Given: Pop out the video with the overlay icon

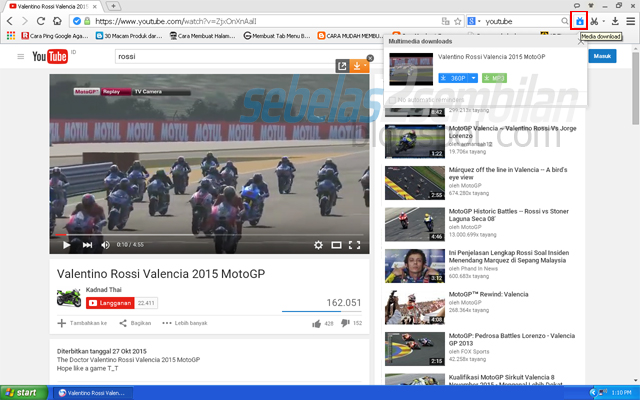Looking at the screenshot, I should click(x=342, y=66).
